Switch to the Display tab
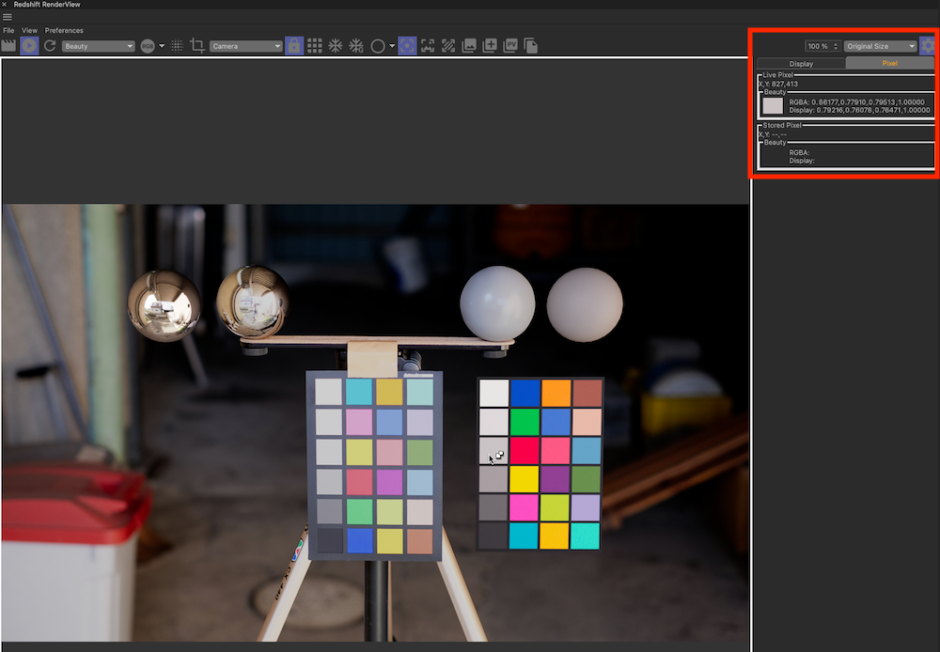This screenshot has height=652, width=940. (x=801, y=63)
